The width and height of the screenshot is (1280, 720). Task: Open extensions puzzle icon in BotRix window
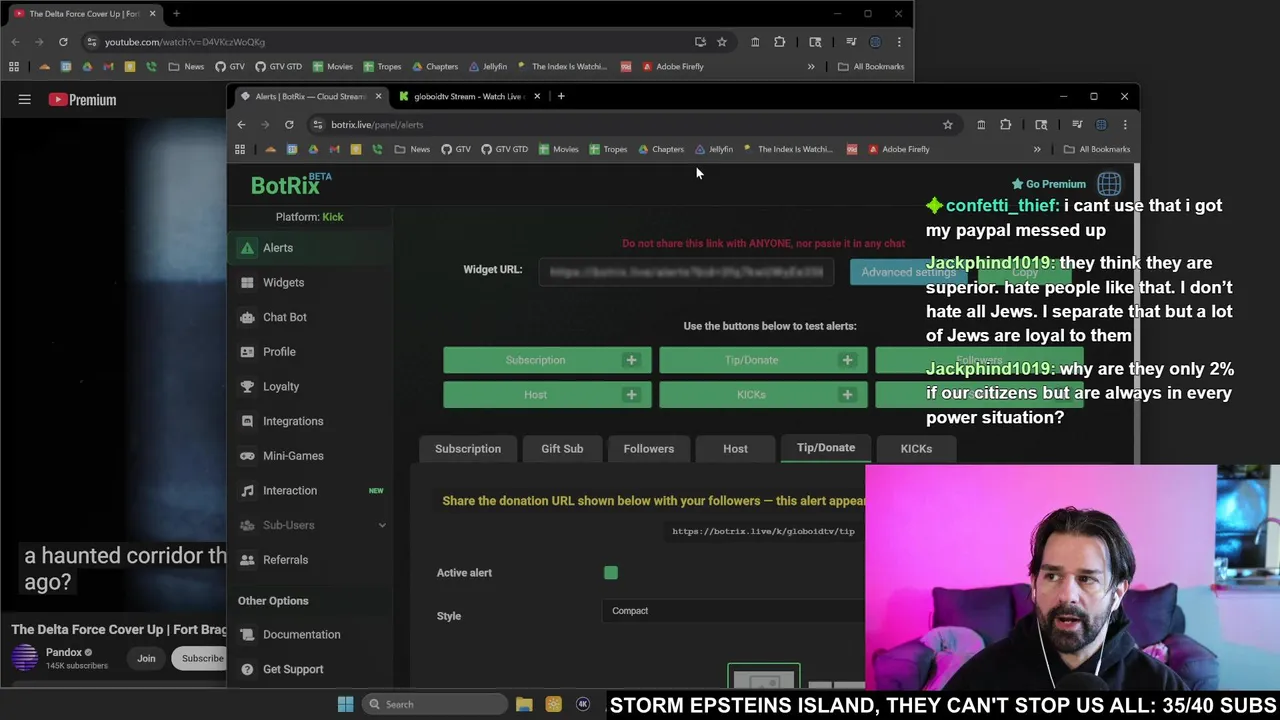[1005, 125]
